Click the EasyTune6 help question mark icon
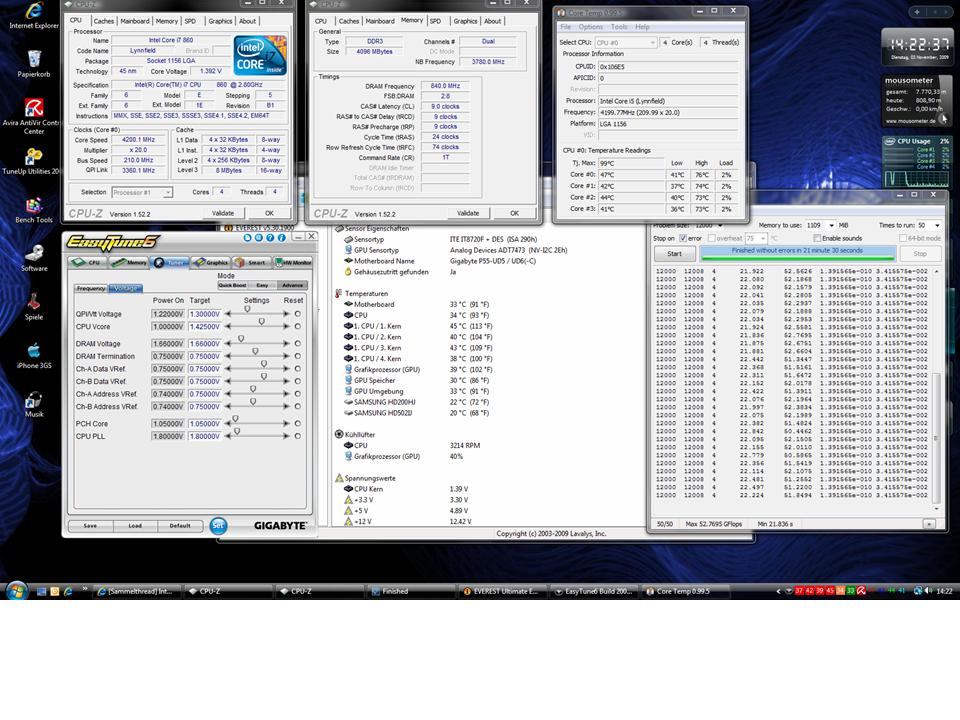This screenshot has width=960, height=720. pos(270,238)
